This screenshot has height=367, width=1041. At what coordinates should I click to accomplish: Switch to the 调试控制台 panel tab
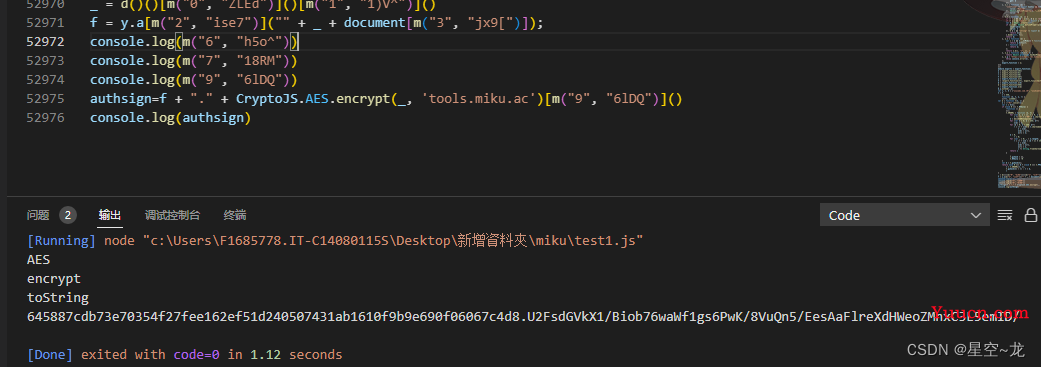pyautogui.click(x=172, y=215)
